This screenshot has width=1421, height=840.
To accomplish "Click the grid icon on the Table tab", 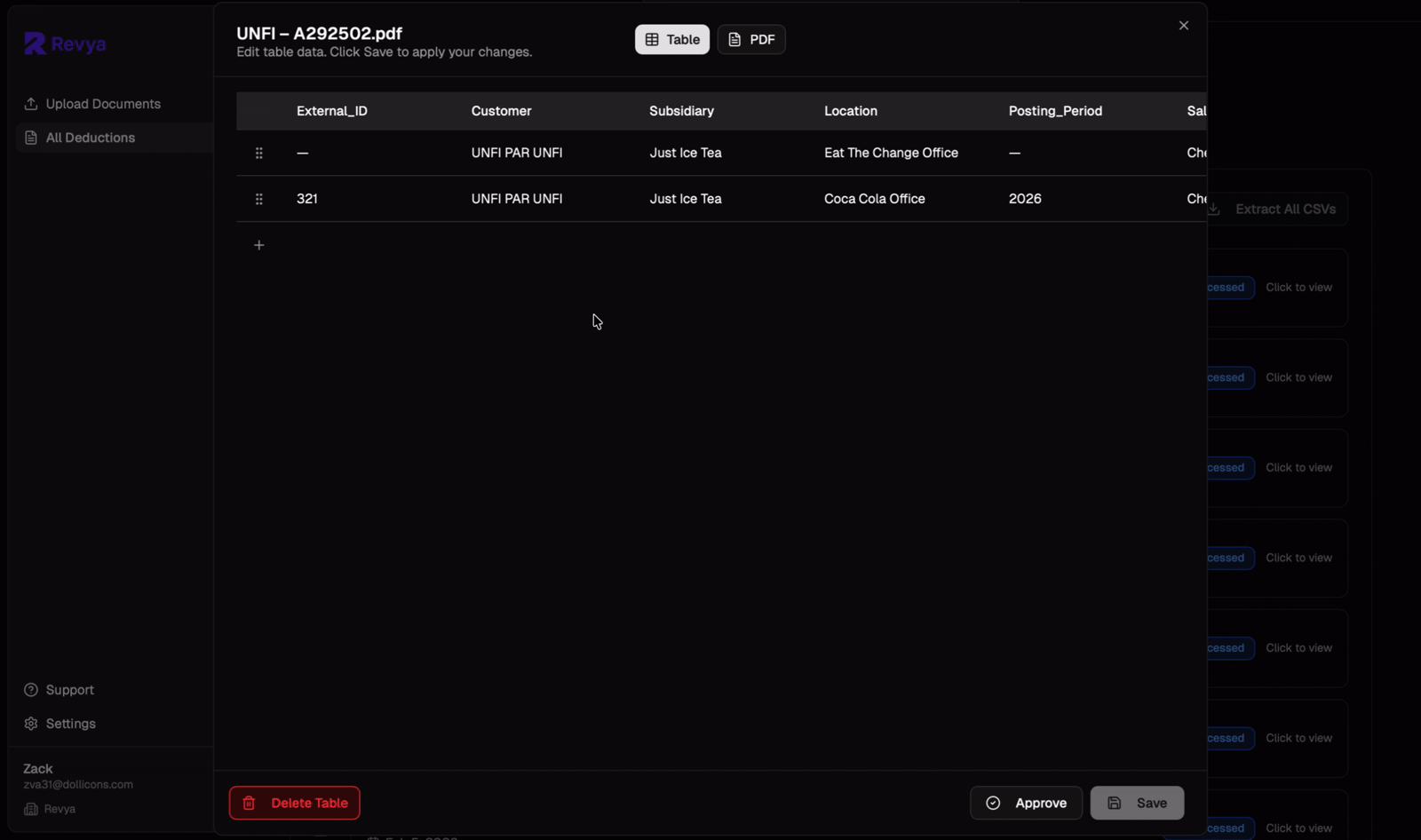I will [x=651, y=39].
